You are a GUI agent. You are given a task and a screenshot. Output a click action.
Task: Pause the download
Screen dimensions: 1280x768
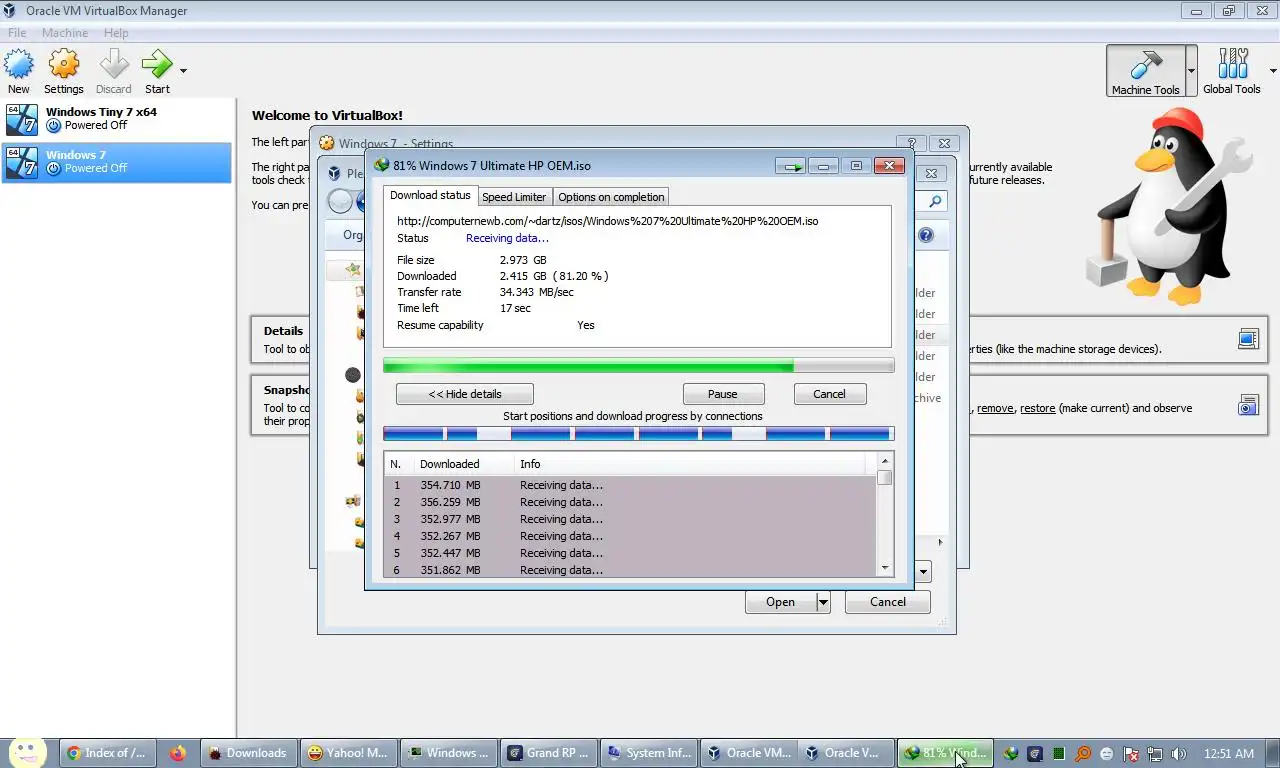pyautogui.click(x=723, y=394)
